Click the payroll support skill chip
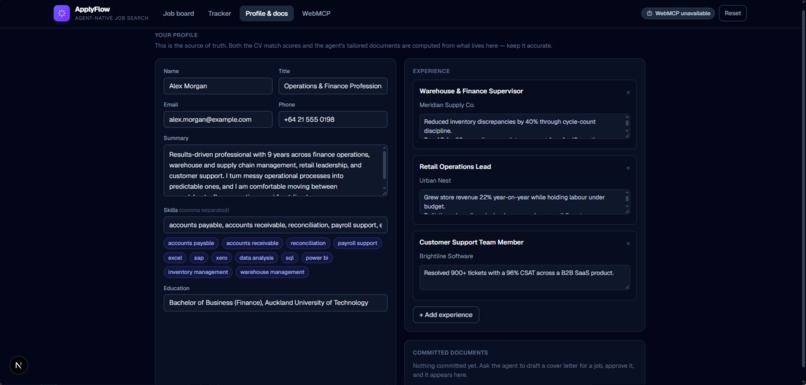 357,243
